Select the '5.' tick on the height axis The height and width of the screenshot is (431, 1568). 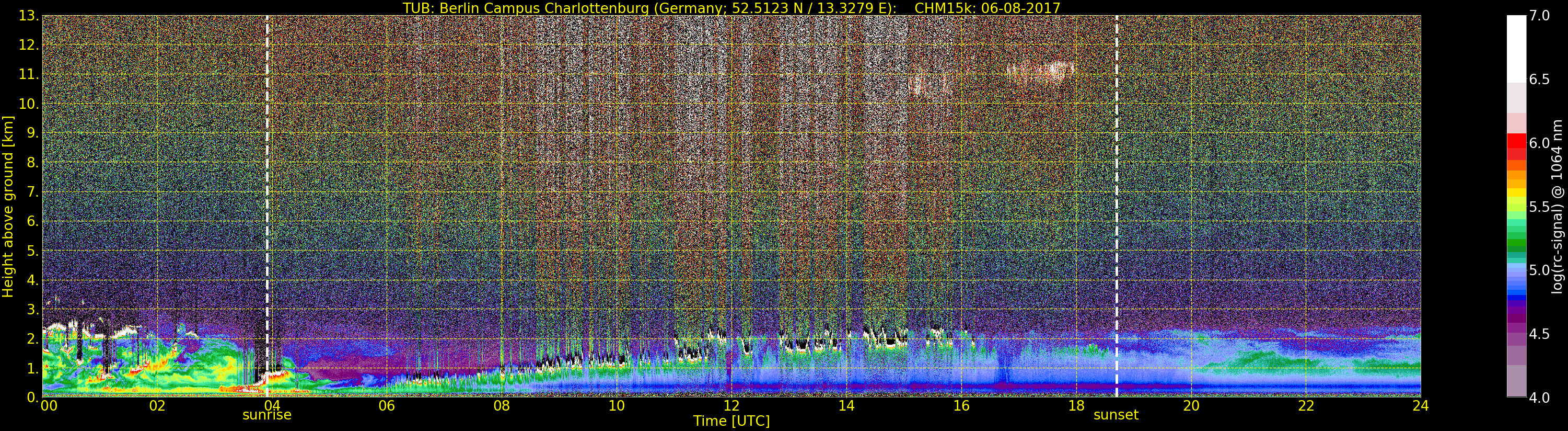point(33,251)
